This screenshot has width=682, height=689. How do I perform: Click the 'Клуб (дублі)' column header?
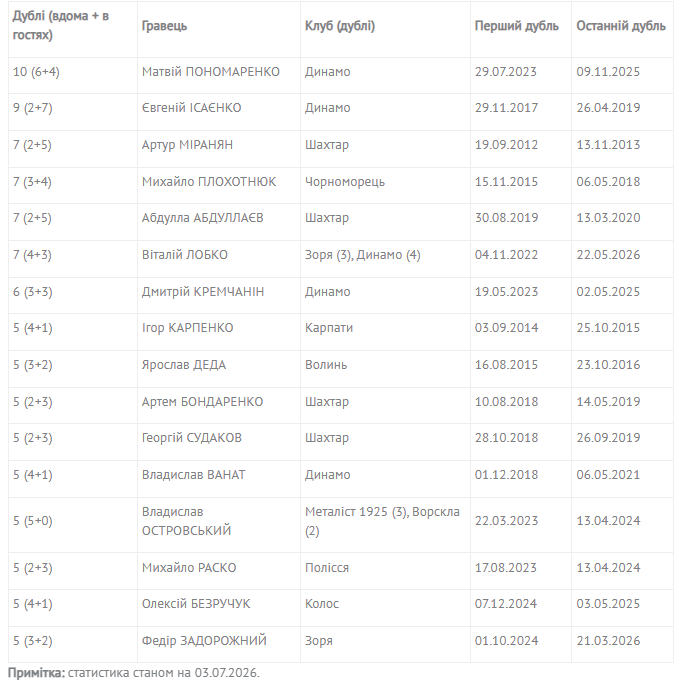coord(340,26)
